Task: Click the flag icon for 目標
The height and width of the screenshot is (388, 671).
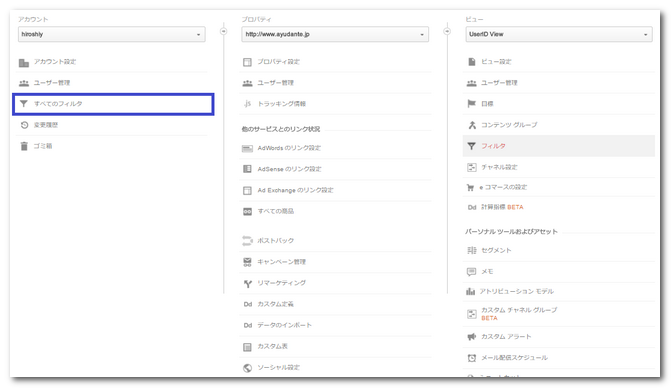Action: pos(472,104)
